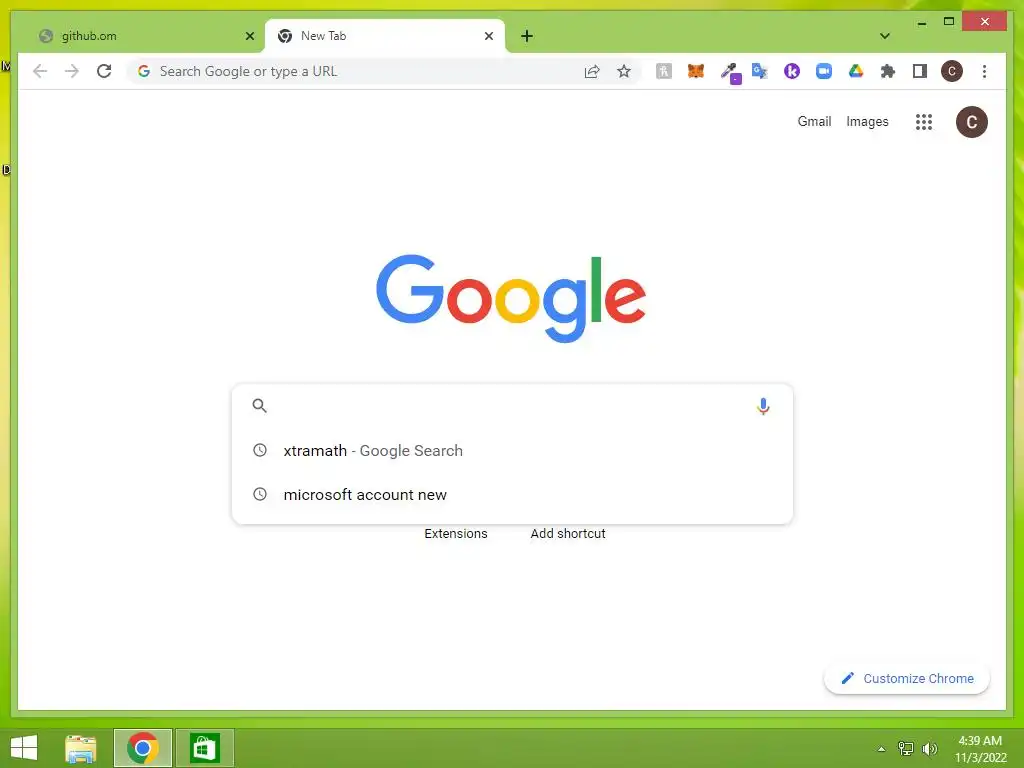Screen dimensions: 1024x768
Task: Toggle the Chrome side panel
Action: pos(920,71)
